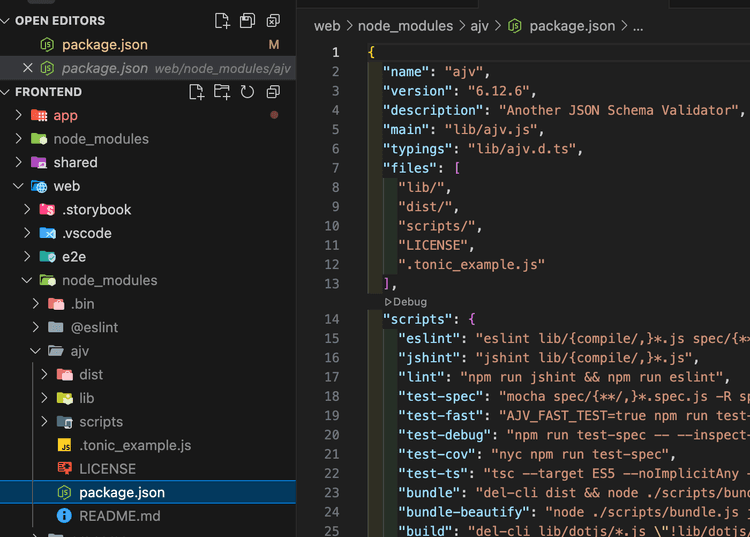Select the ajv package.json open editor entry
This screenshot has width=750, height=537.
[148, 68]
